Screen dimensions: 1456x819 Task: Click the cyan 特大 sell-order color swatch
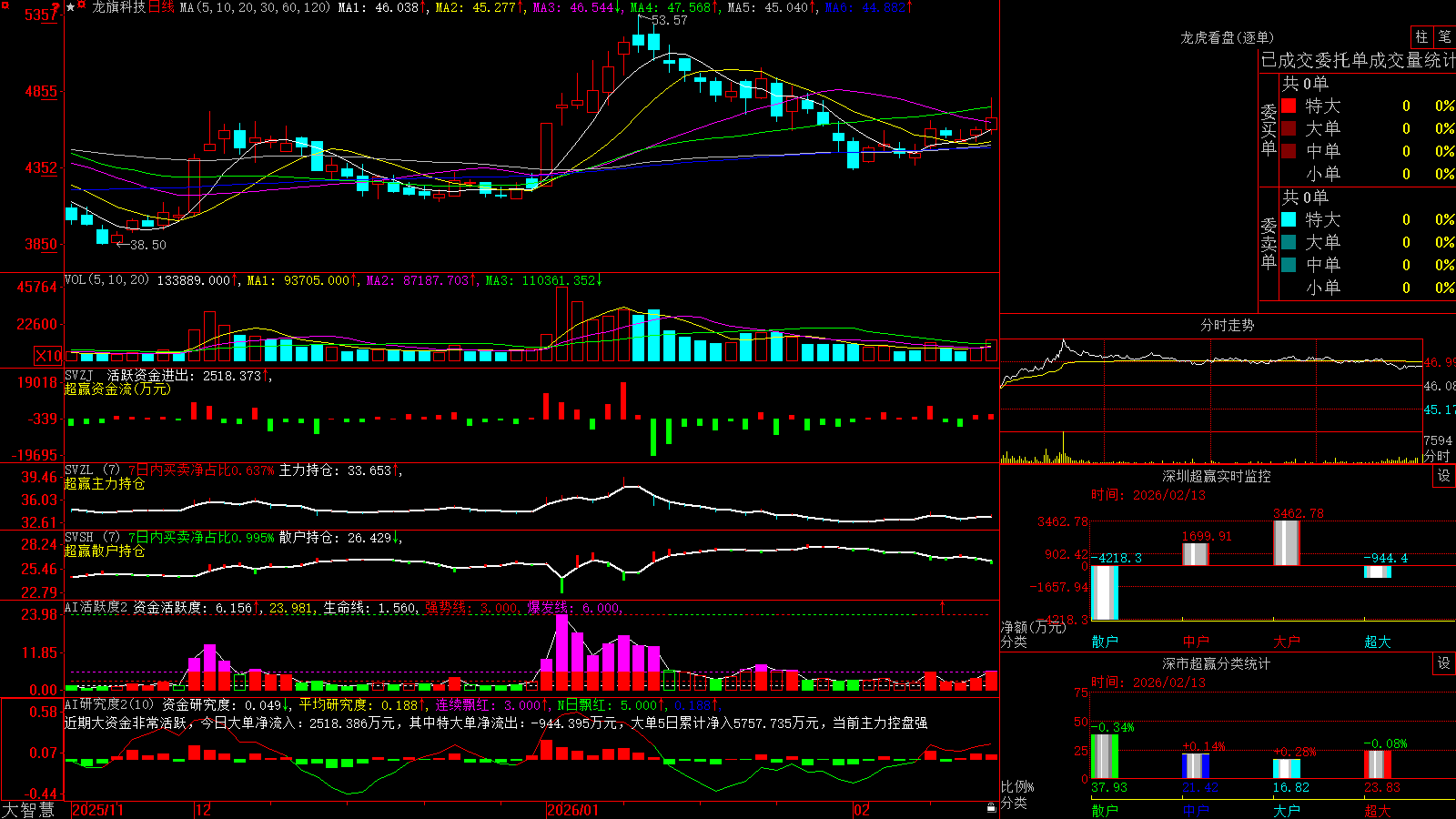tap(1289, 219)
